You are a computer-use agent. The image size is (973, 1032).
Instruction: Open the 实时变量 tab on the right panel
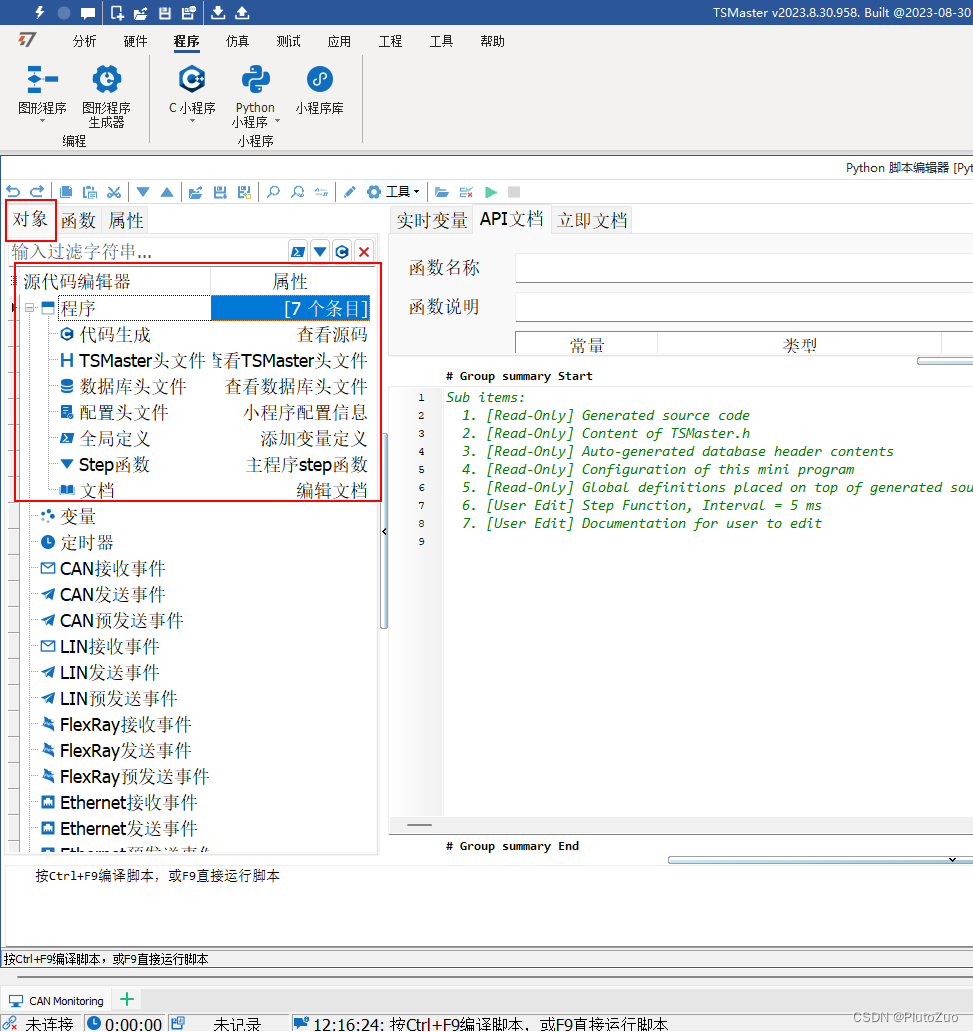click(x=431, y=219)
